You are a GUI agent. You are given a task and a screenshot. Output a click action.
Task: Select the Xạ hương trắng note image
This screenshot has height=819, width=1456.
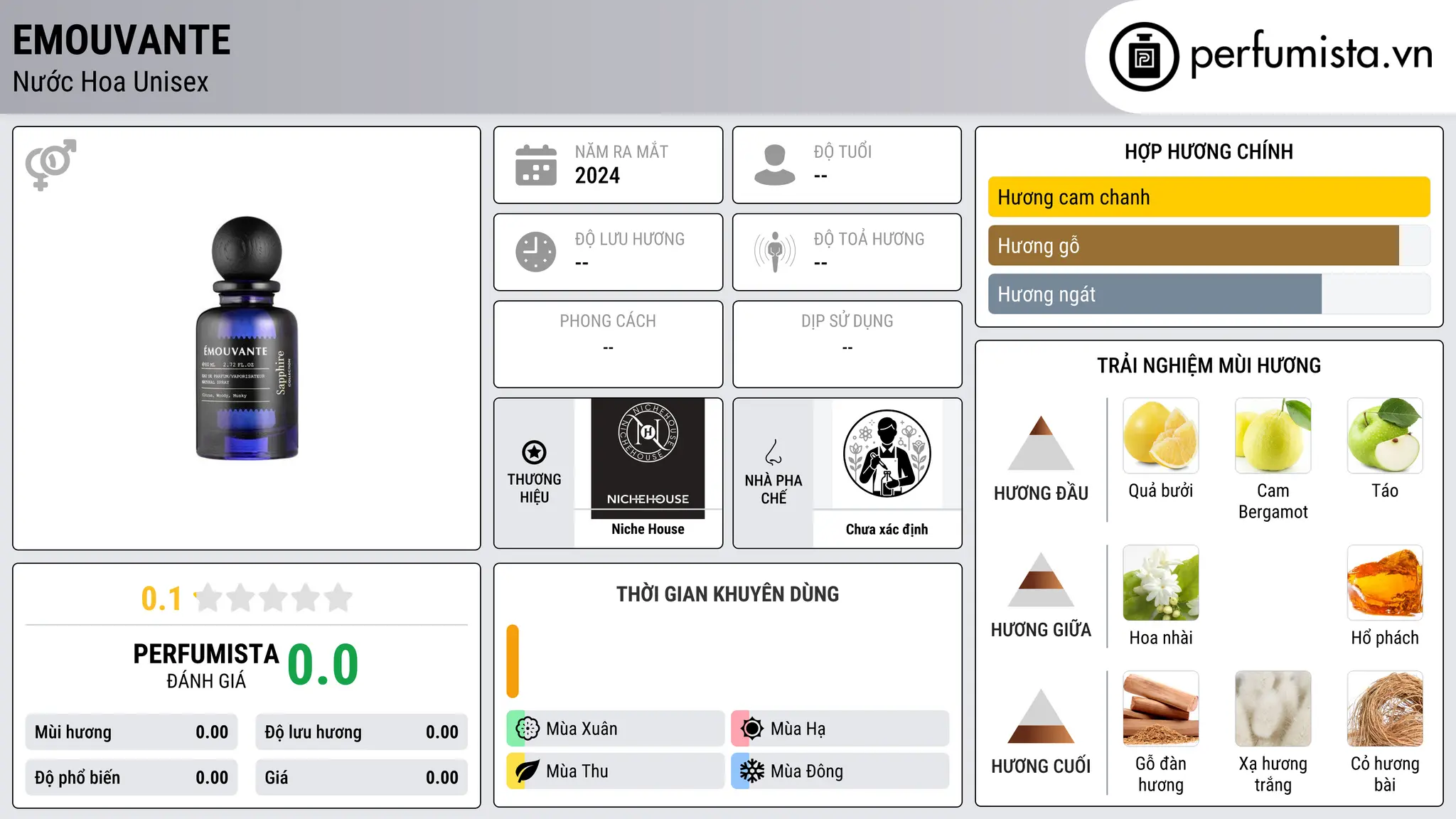click(1273, 709)
